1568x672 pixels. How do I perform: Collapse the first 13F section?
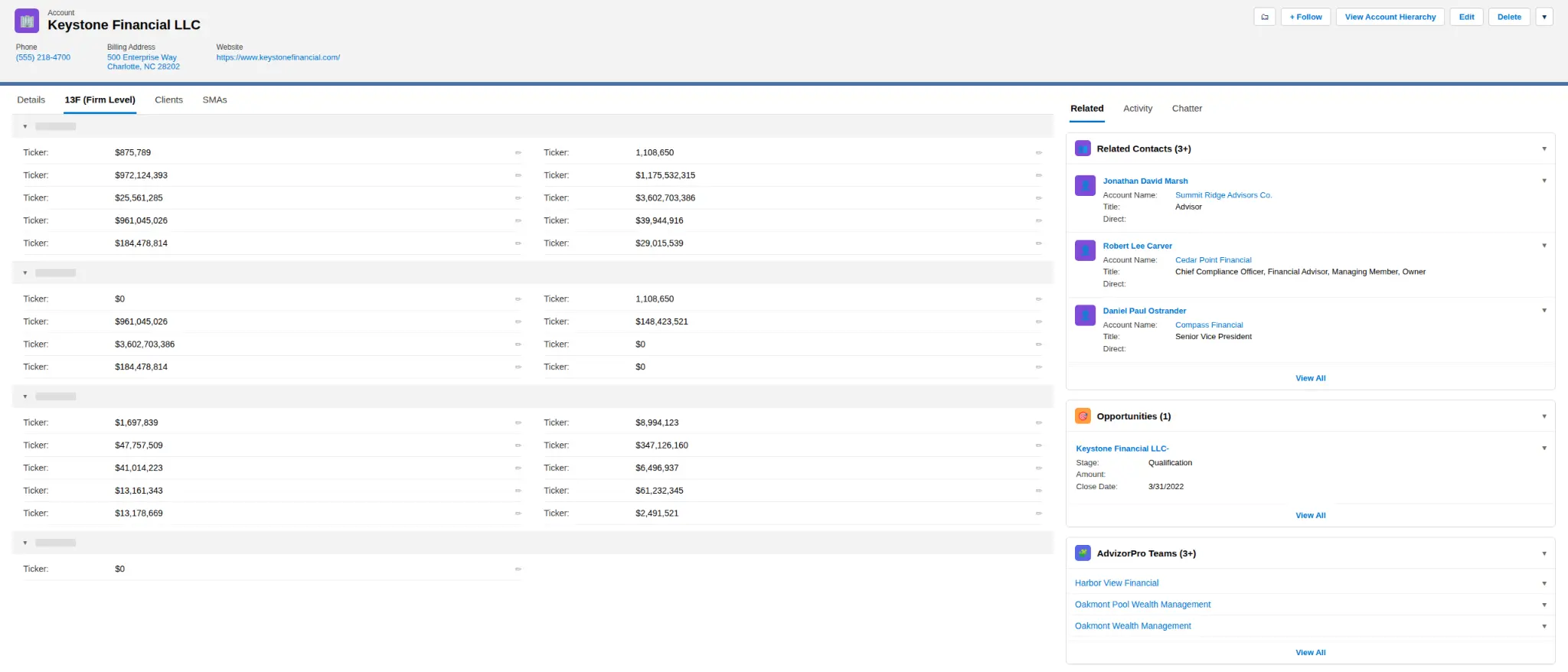pyautogui.click(x=25, y=126)
